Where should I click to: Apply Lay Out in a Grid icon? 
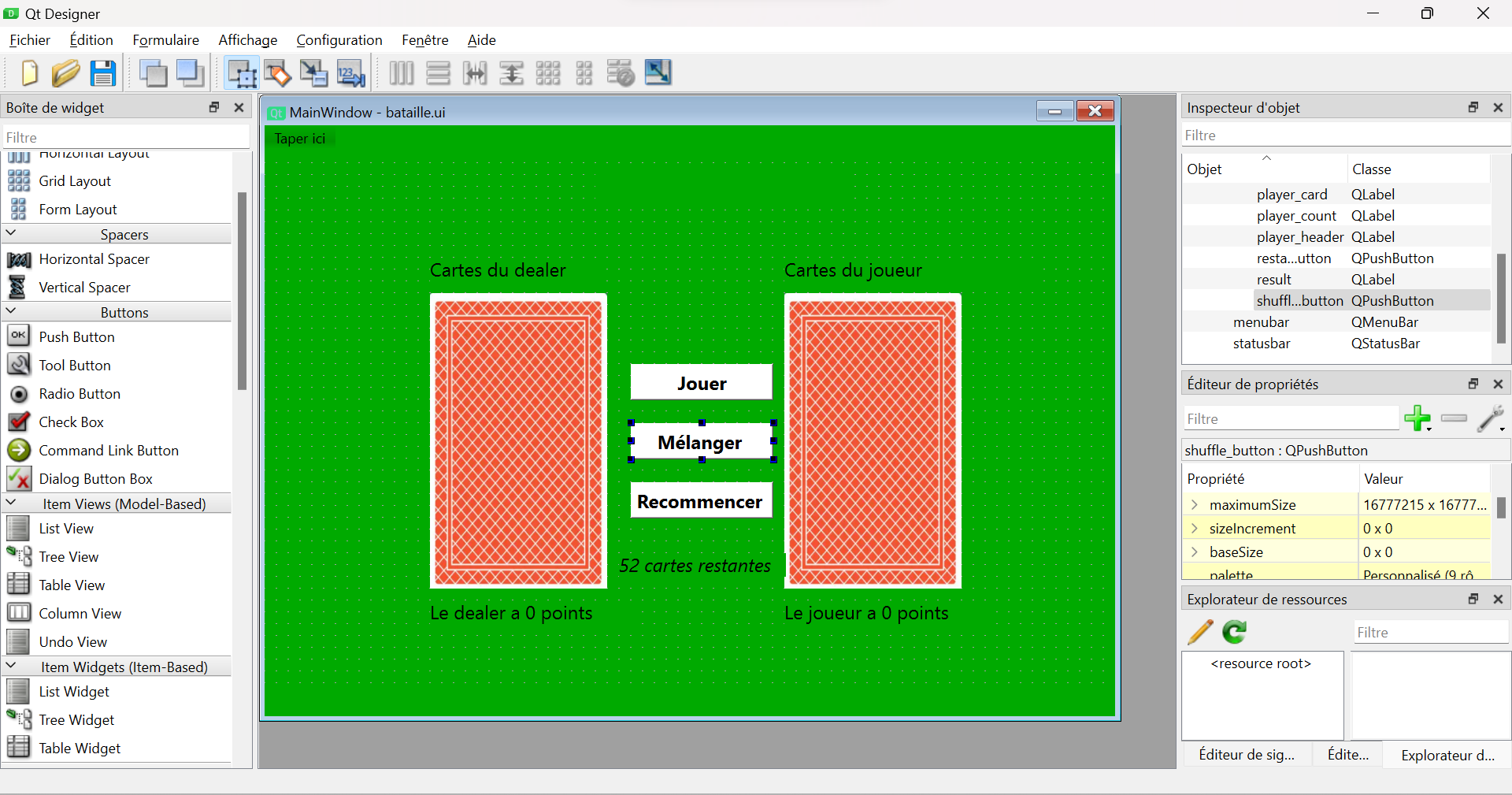point(548,73)
